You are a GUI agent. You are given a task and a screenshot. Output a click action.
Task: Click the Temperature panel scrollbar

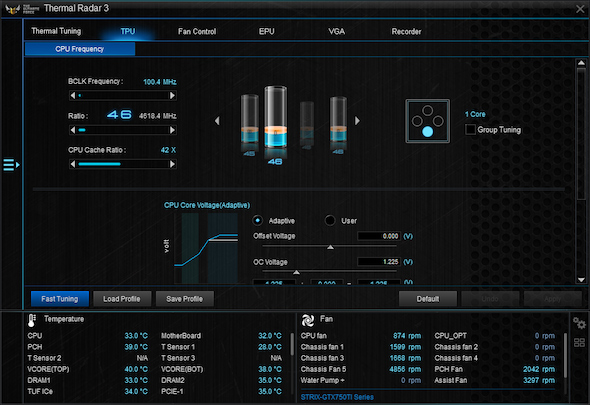[292, 344]
